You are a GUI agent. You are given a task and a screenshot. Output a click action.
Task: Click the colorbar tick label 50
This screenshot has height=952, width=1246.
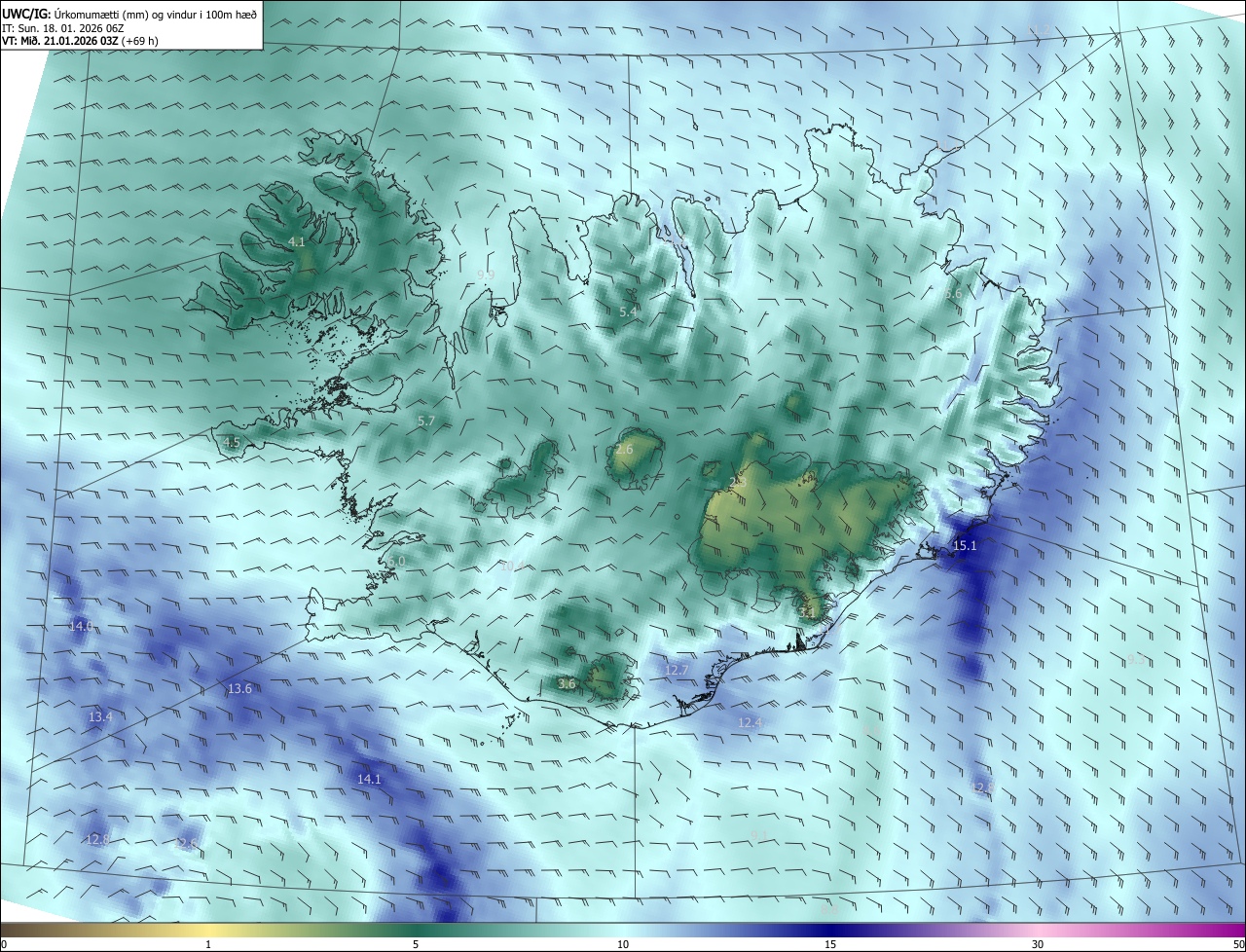[1238, 944]
